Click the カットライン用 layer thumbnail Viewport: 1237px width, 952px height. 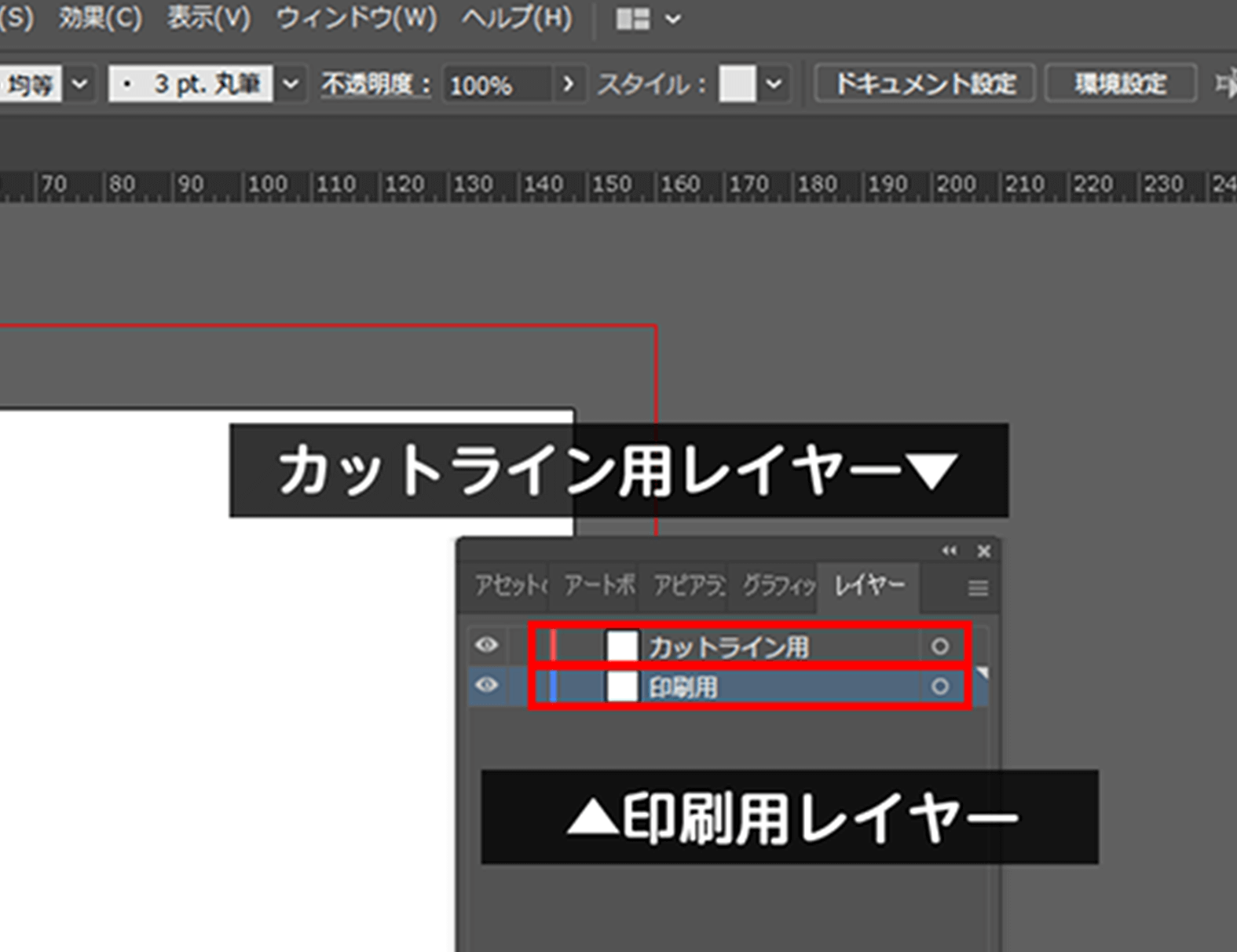click(x=621, y=646)
